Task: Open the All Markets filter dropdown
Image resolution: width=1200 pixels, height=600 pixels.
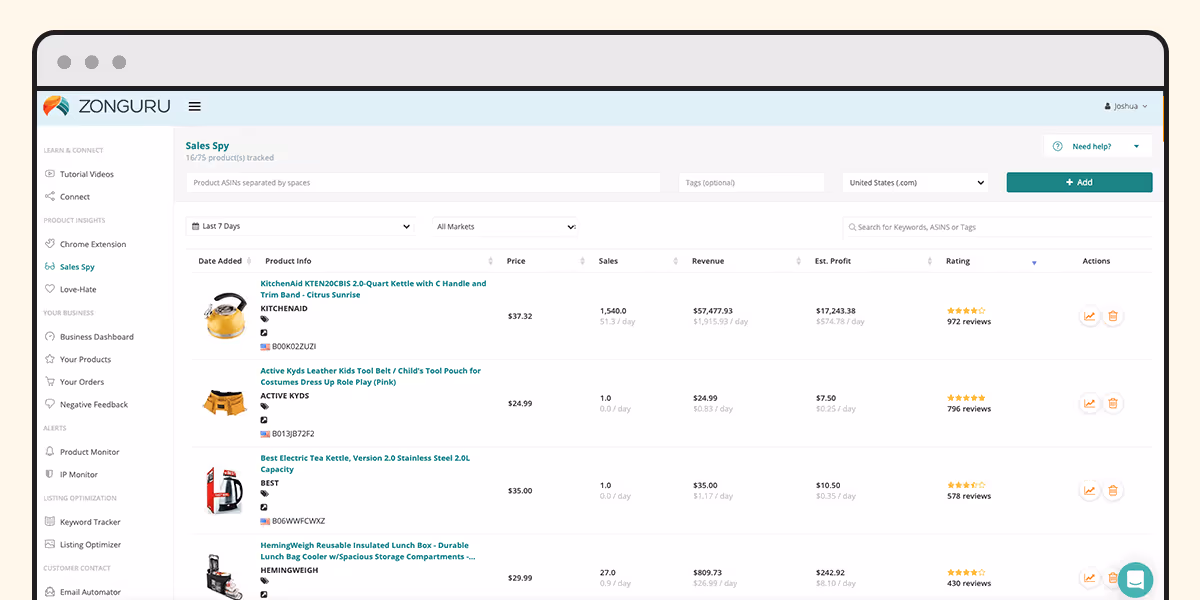Action: click(505, 227)
